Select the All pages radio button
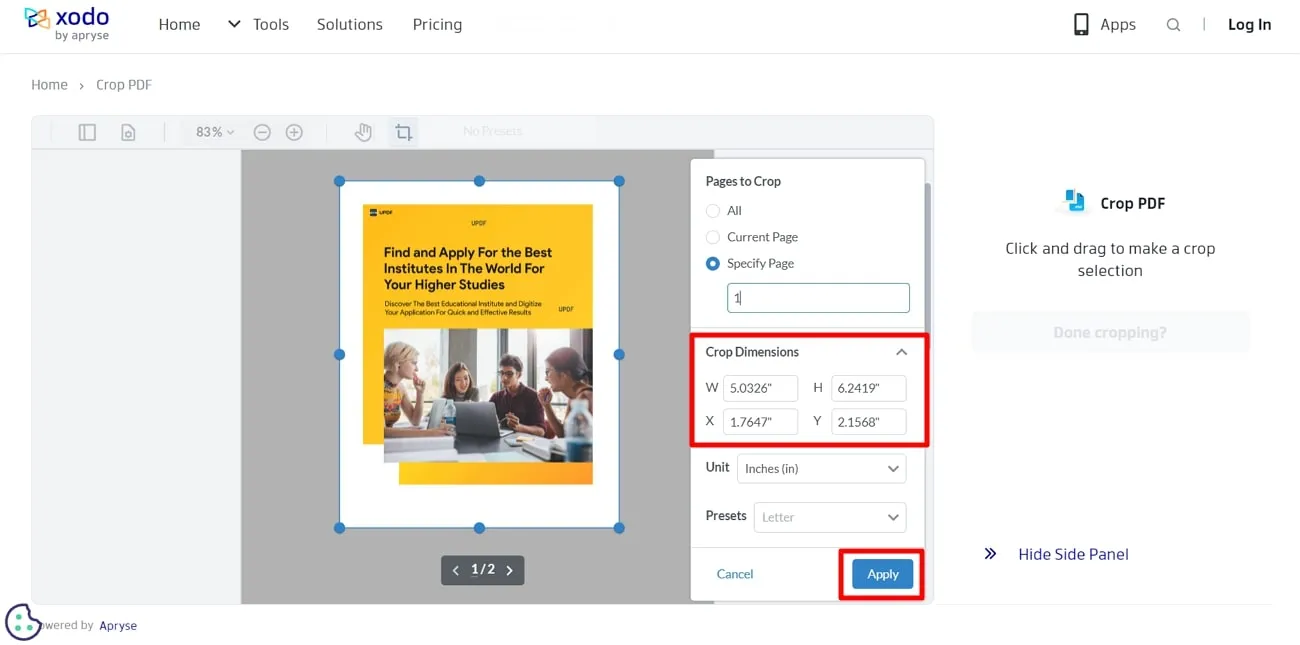 tap(712, 211)
